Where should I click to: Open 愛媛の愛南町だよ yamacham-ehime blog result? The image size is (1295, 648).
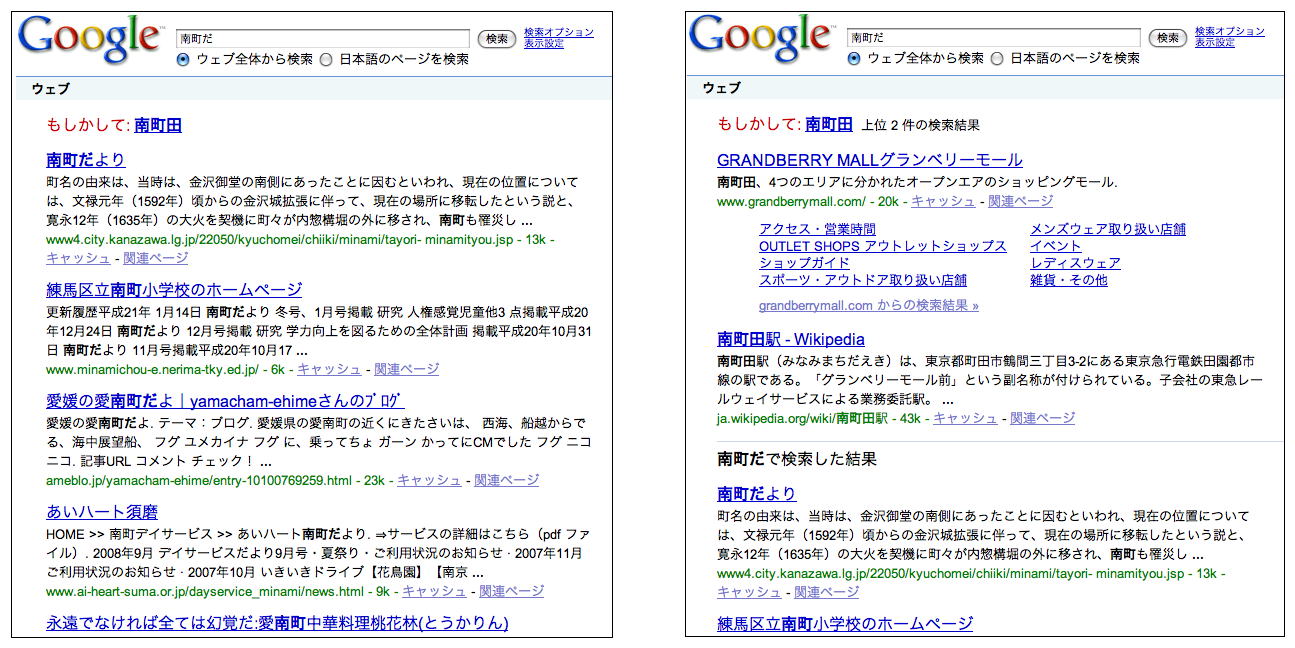(x=225, y=401)
